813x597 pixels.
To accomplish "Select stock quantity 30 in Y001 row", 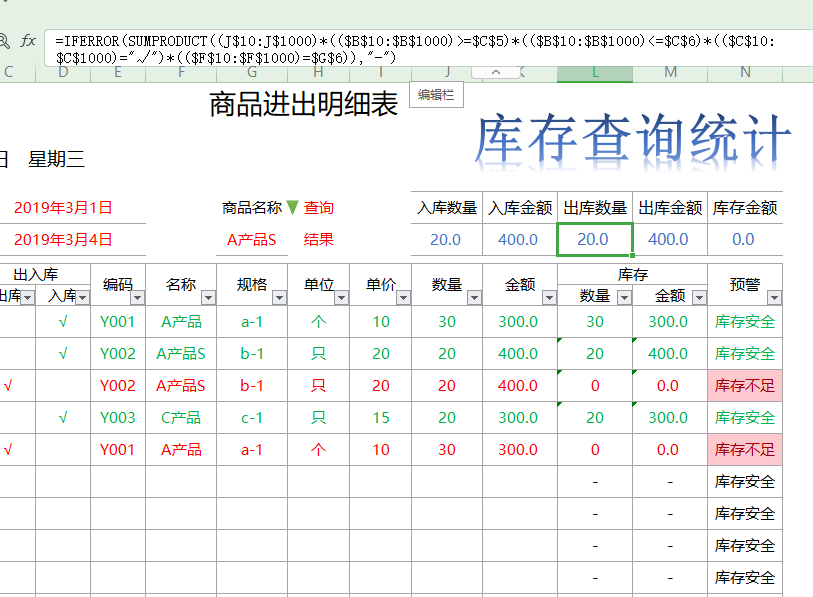I will pyautogui.click(x=595, y=322).
